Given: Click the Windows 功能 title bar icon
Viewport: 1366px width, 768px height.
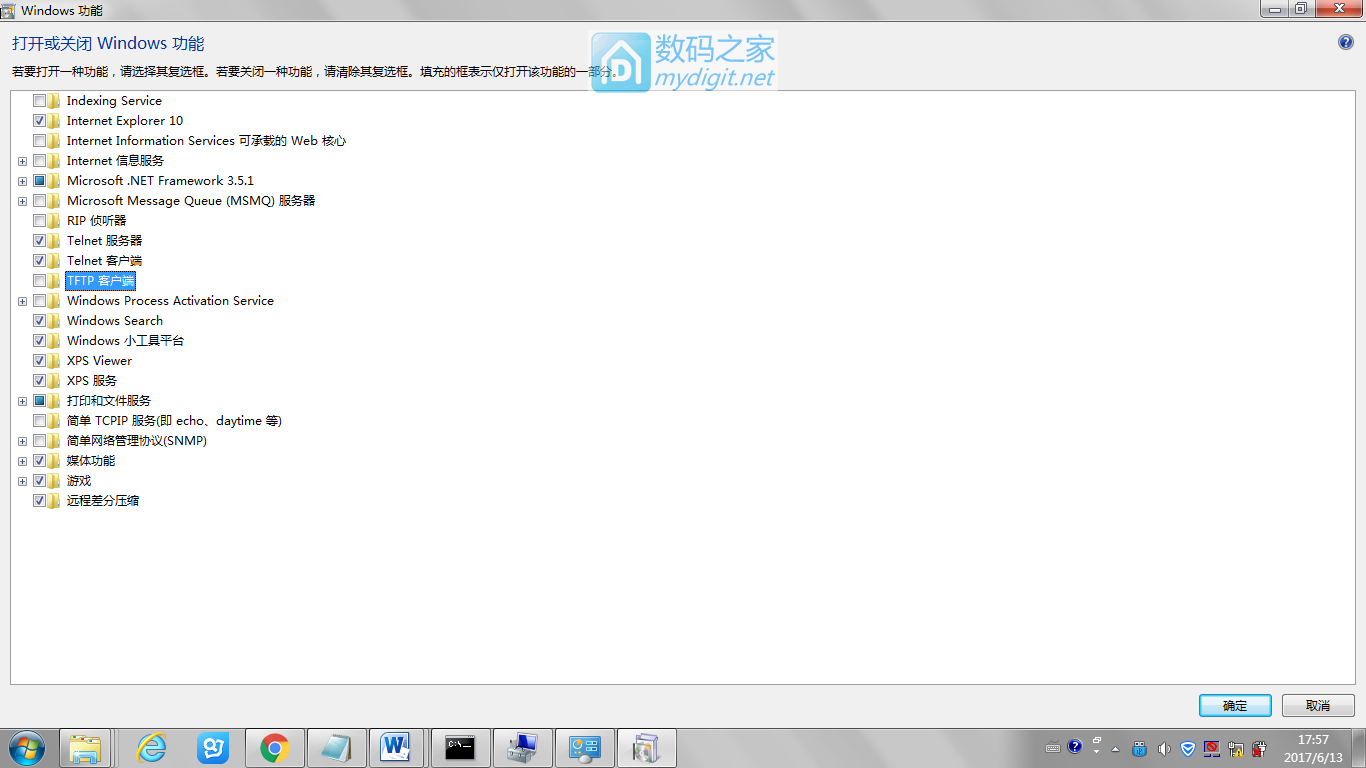Looking at the screenshot, I should coord(9,9).
